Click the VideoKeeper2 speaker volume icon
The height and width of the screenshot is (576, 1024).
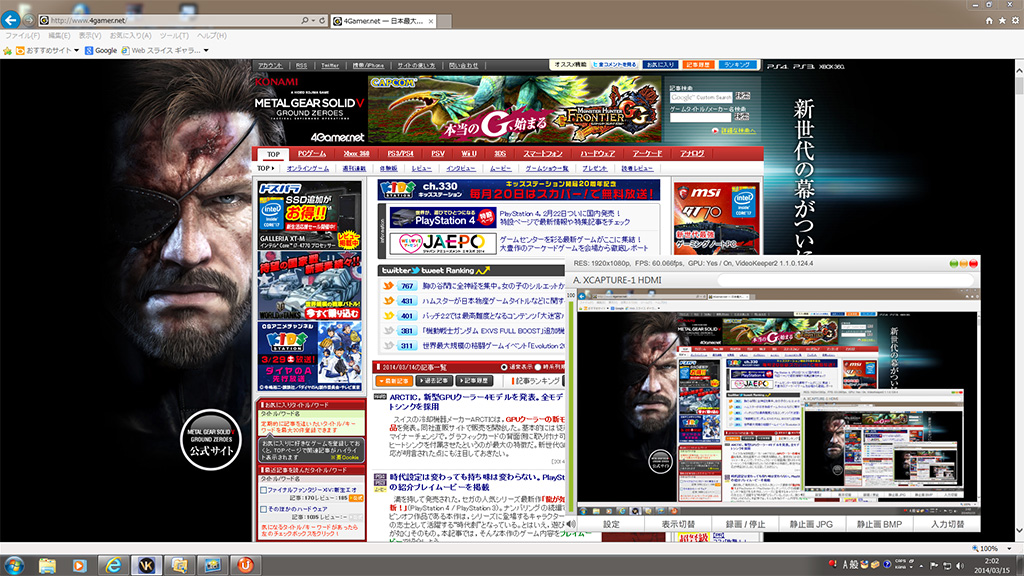coord(571,524)
